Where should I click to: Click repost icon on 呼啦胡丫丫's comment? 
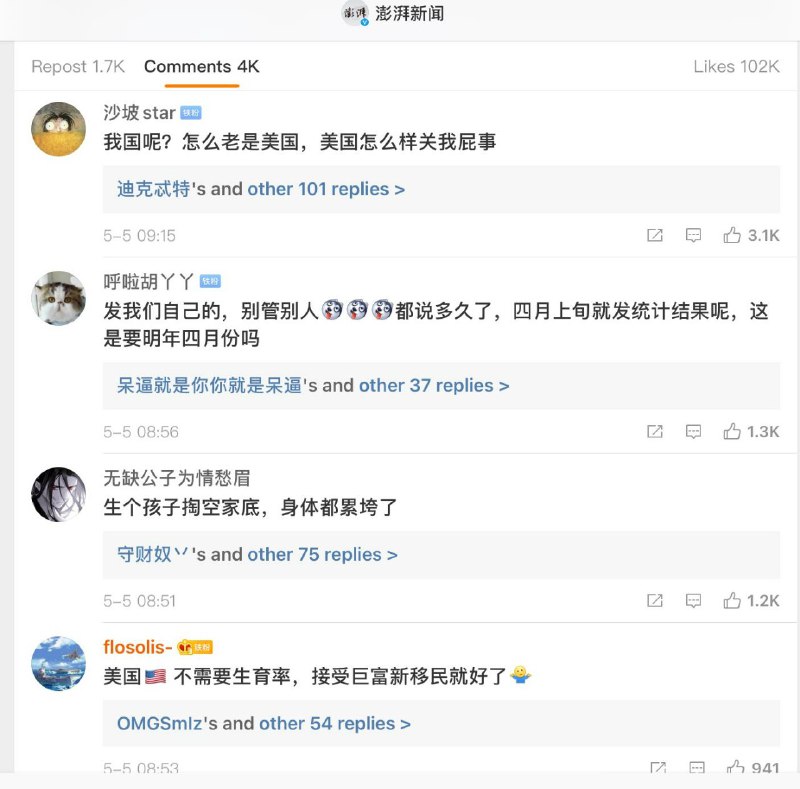[x=655, y=432]
